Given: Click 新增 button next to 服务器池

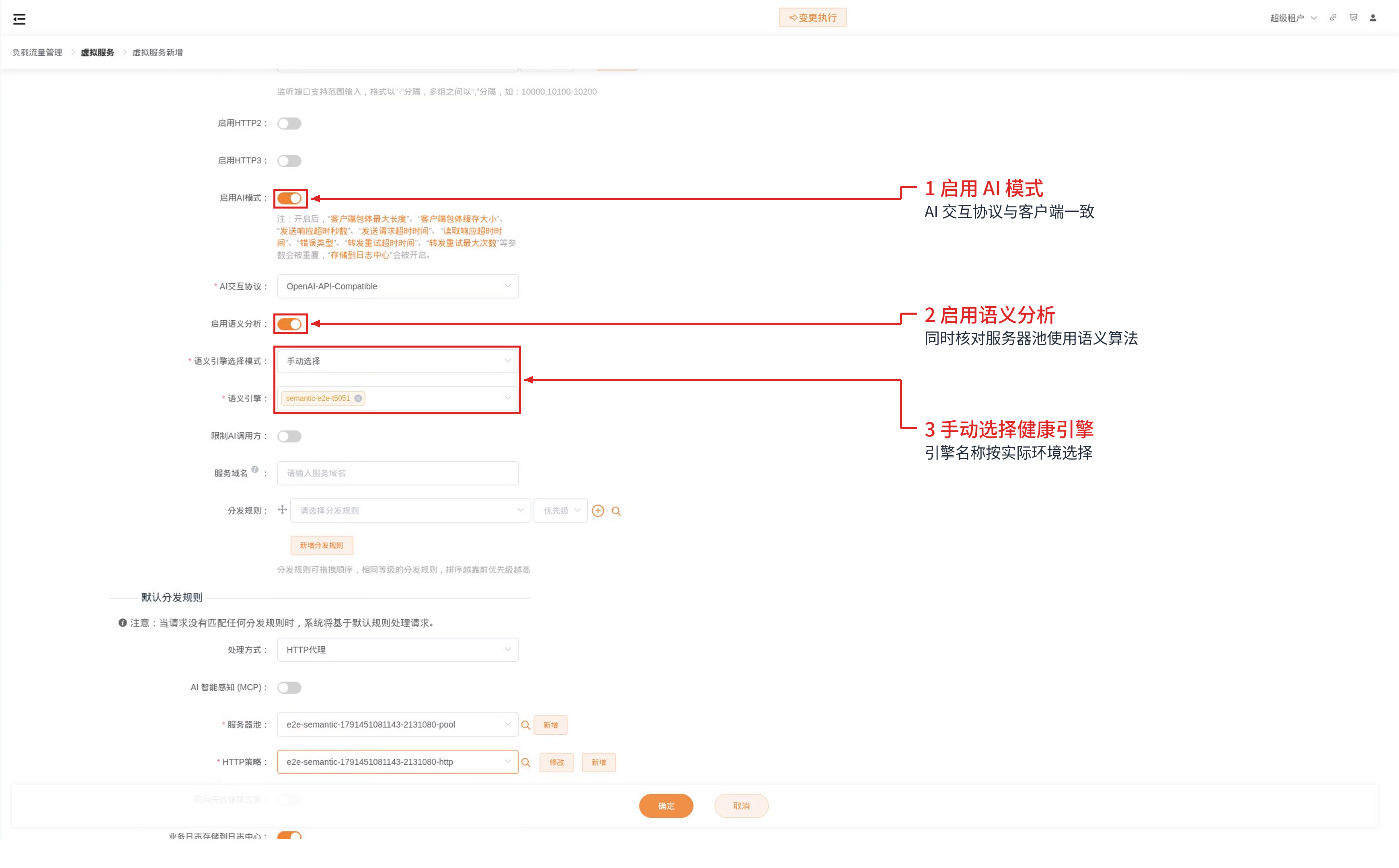Looking at the screenshot, I should 550,725.
